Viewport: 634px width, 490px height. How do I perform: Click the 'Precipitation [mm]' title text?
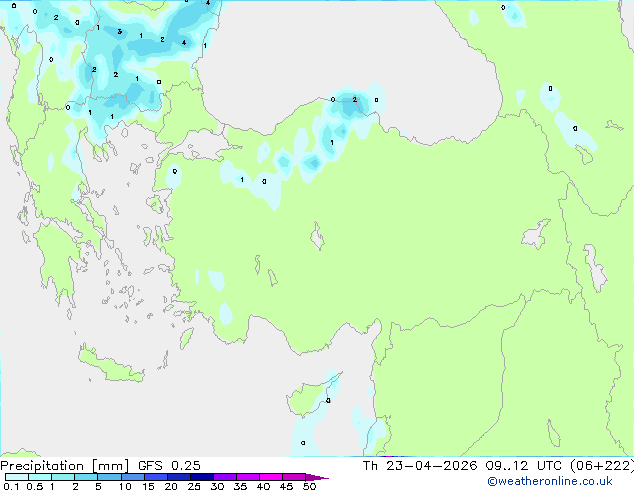(65, 466)
